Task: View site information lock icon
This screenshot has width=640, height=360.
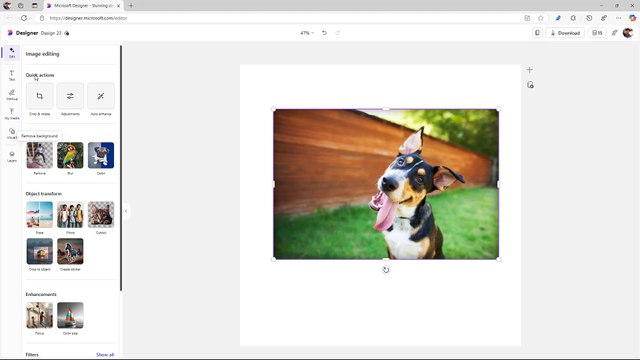Action: tap(42, 18)
